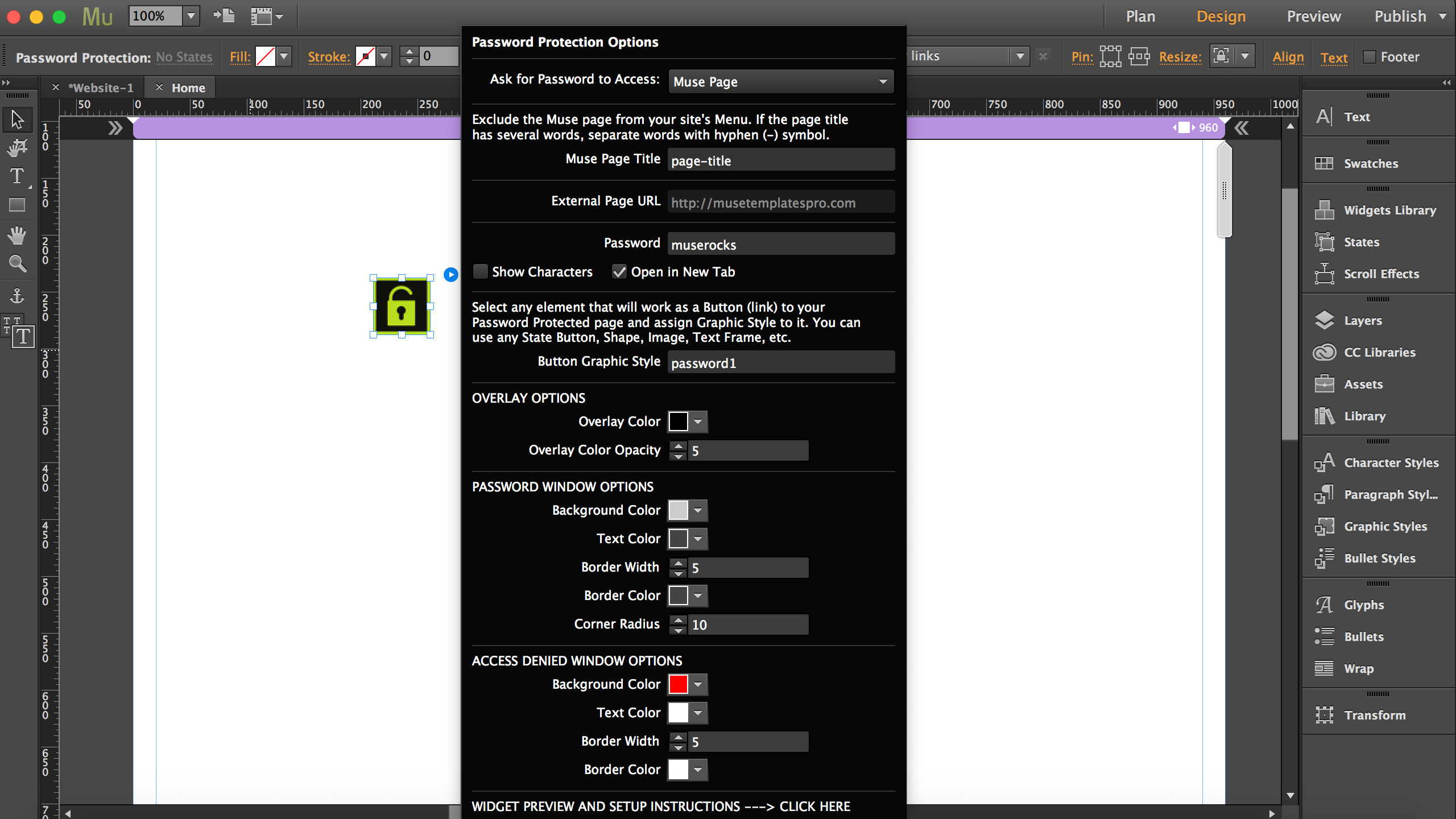The width and height of the screenshot is (1456, 819).
Task: Open the Layers panel
Action: pyautogui.click(x=1362, y=321)
